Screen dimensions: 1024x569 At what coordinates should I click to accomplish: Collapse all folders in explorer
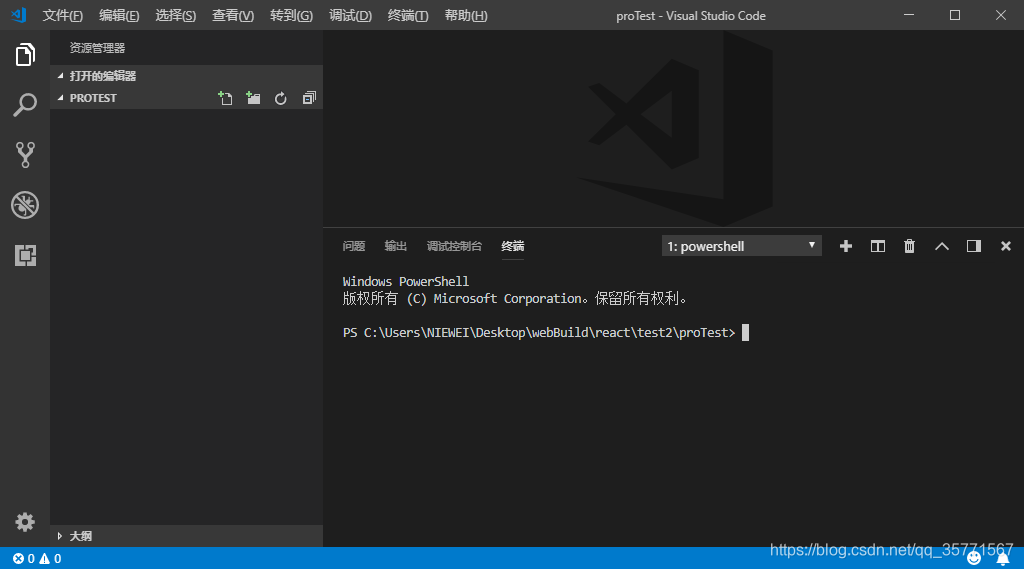pyautogui.click(x=310, y=98)
